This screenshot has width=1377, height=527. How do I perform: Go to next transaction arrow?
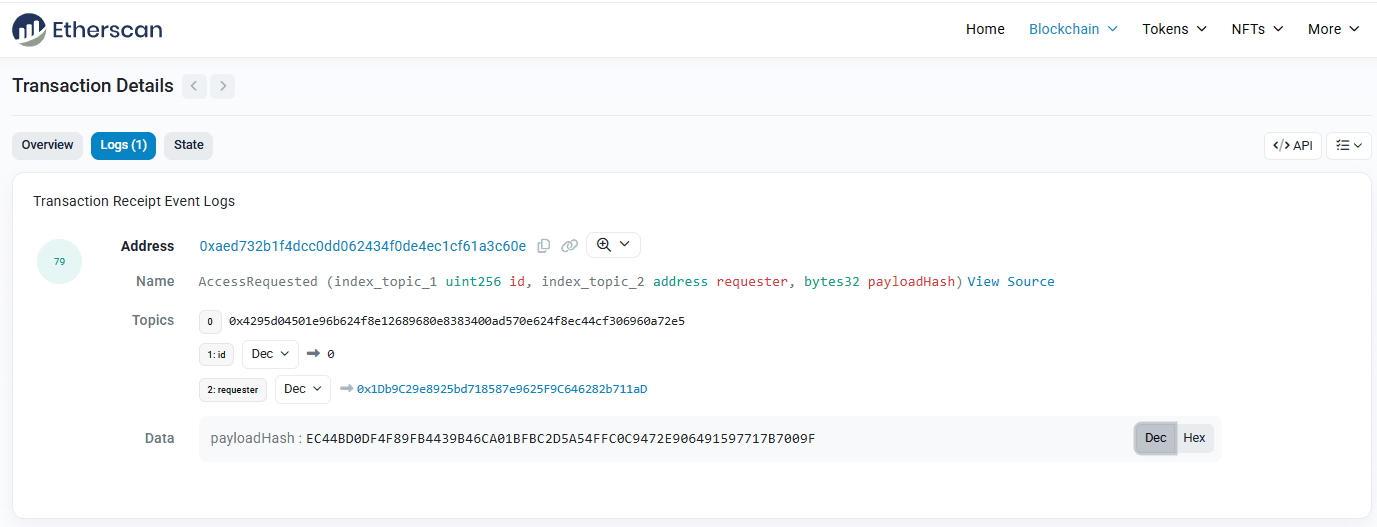223,86
